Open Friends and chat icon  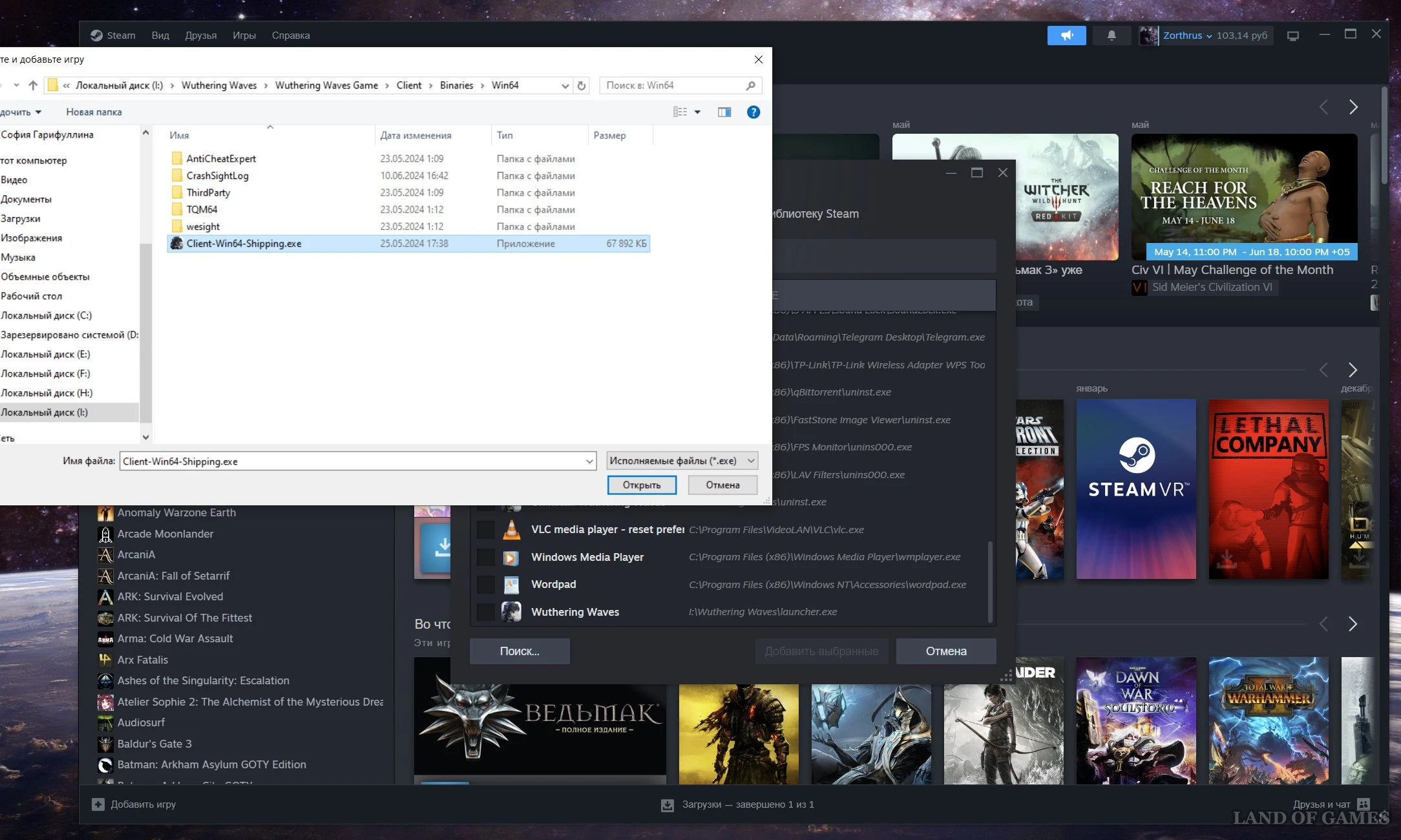tap(1364, 804)
